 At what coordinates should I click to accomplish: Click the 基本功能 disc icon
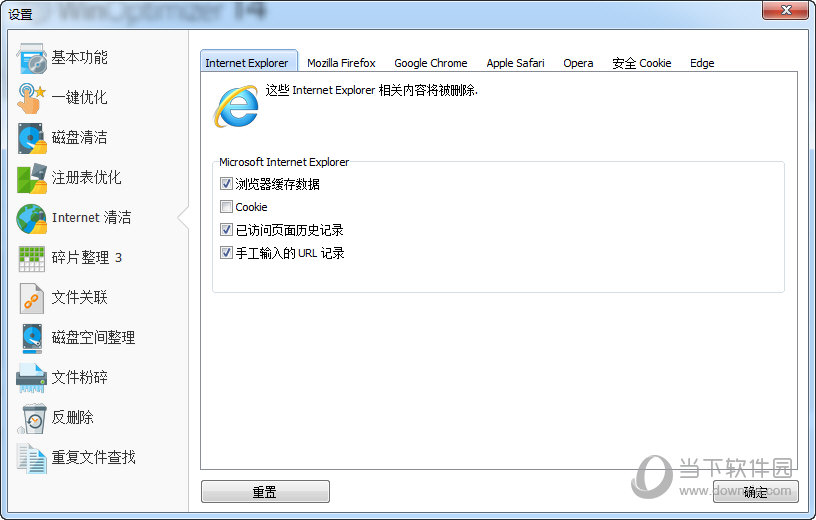(x=32, y=58)
